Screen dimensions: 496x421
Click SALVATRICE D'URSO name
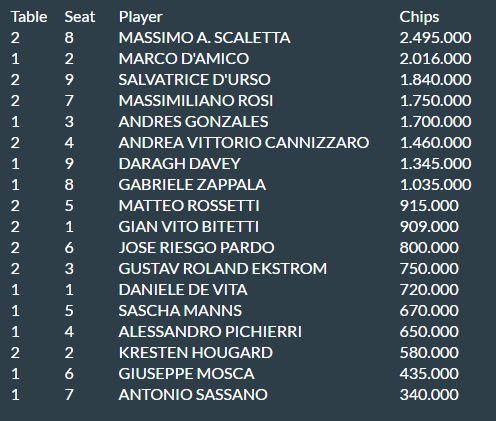click(x=195, y=80)
